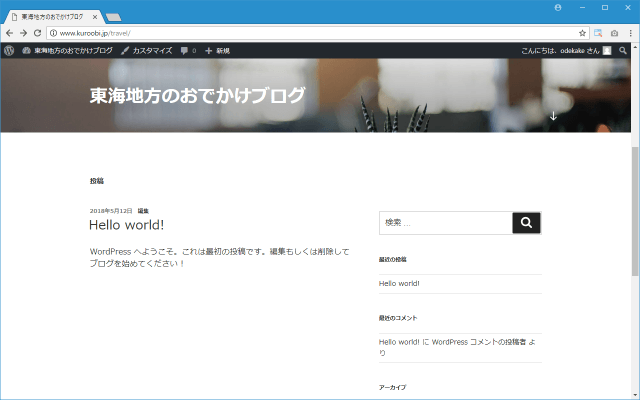Open the admin bar search magnifier

[x=622, y=51]
